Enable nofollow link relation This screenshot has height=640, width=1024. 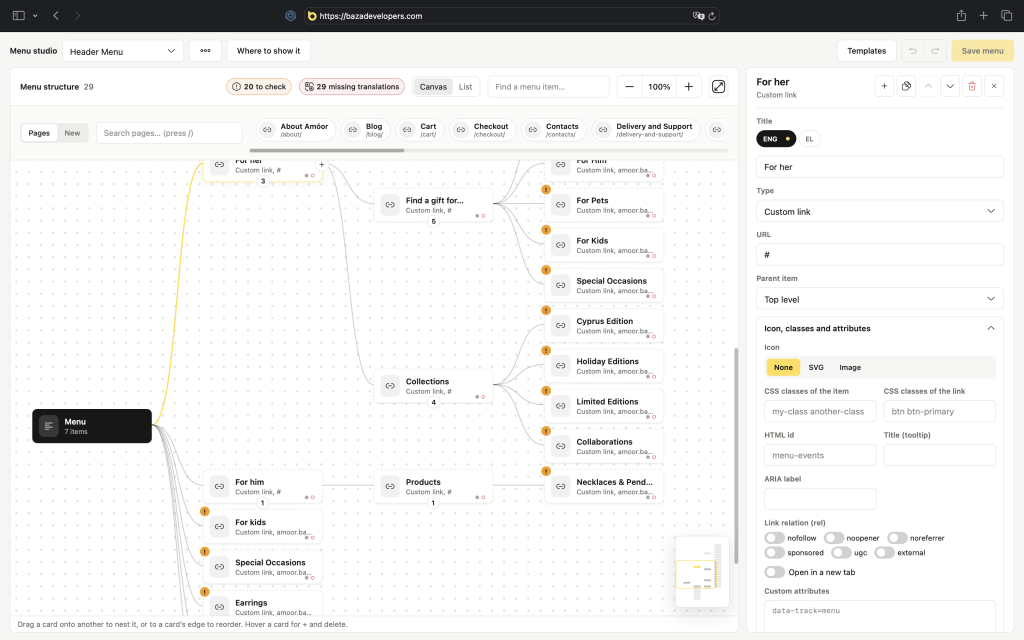point(775,538)
